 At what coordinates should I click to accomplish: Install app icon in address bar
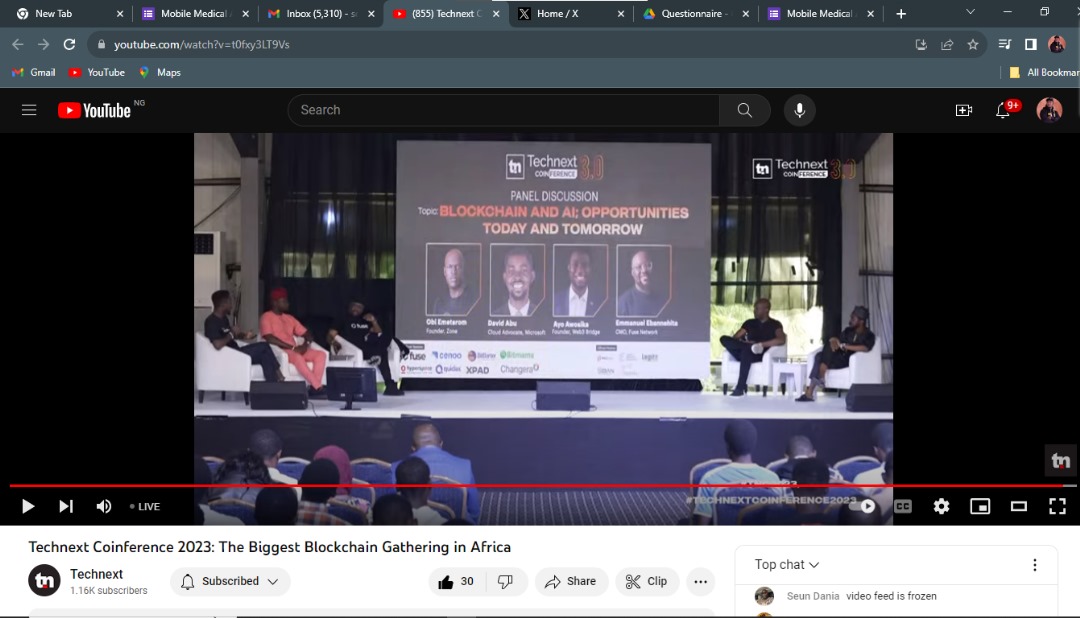921,44
